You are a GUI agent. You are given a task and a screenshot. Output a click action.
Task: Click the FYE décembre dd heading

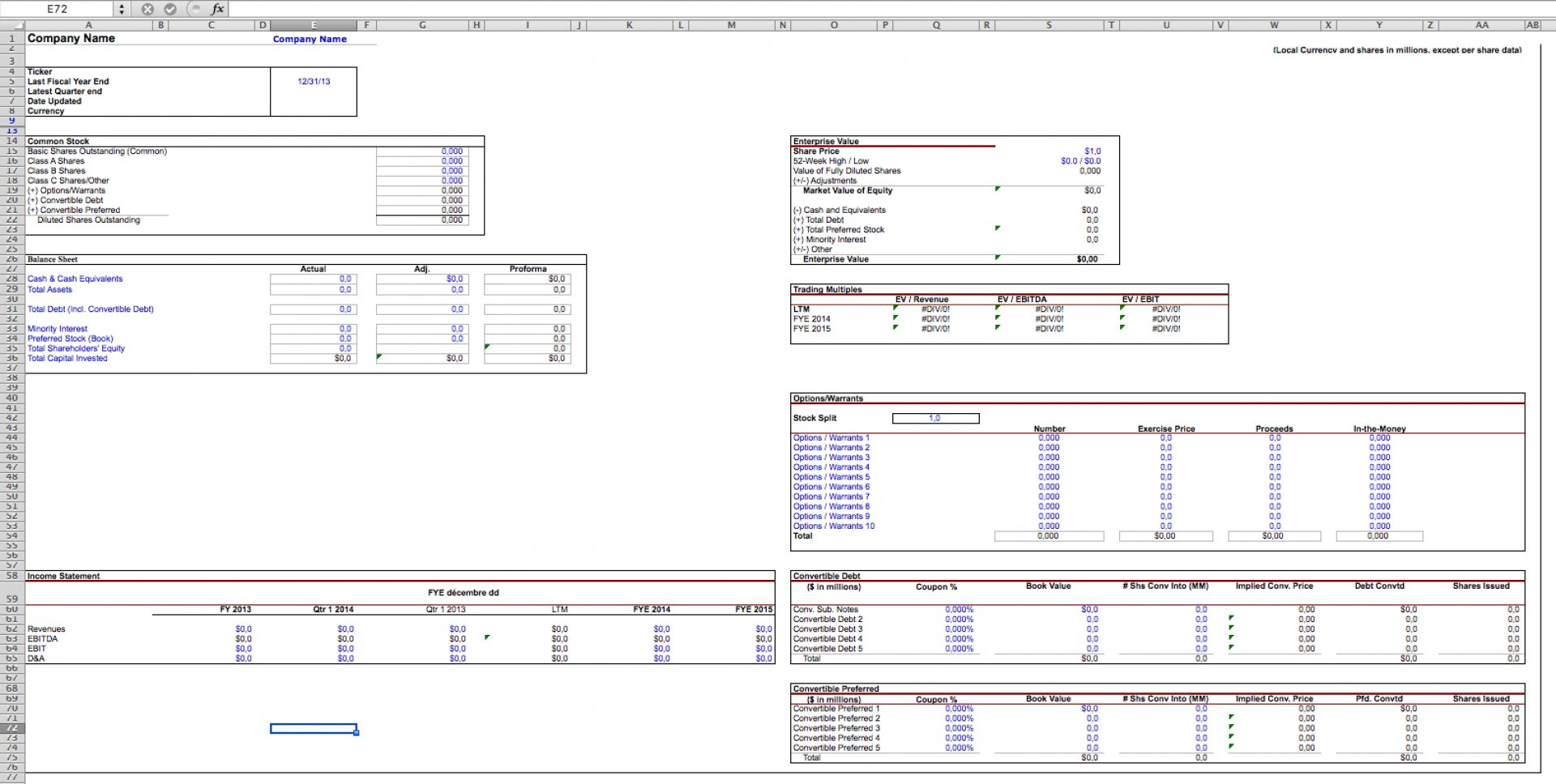(x=464, y=593)
